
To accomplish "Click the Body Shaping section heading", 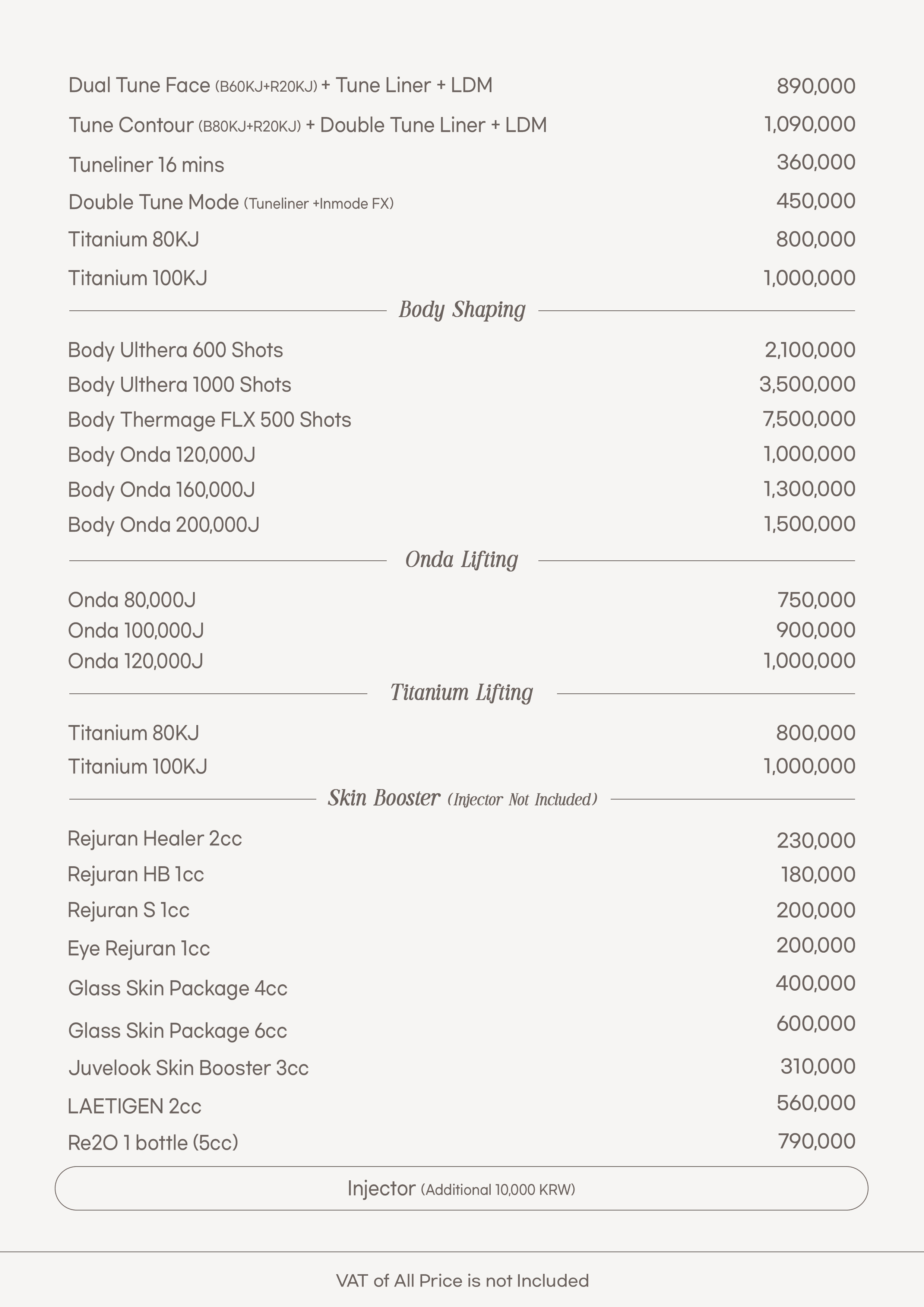I will coord(462,310).
